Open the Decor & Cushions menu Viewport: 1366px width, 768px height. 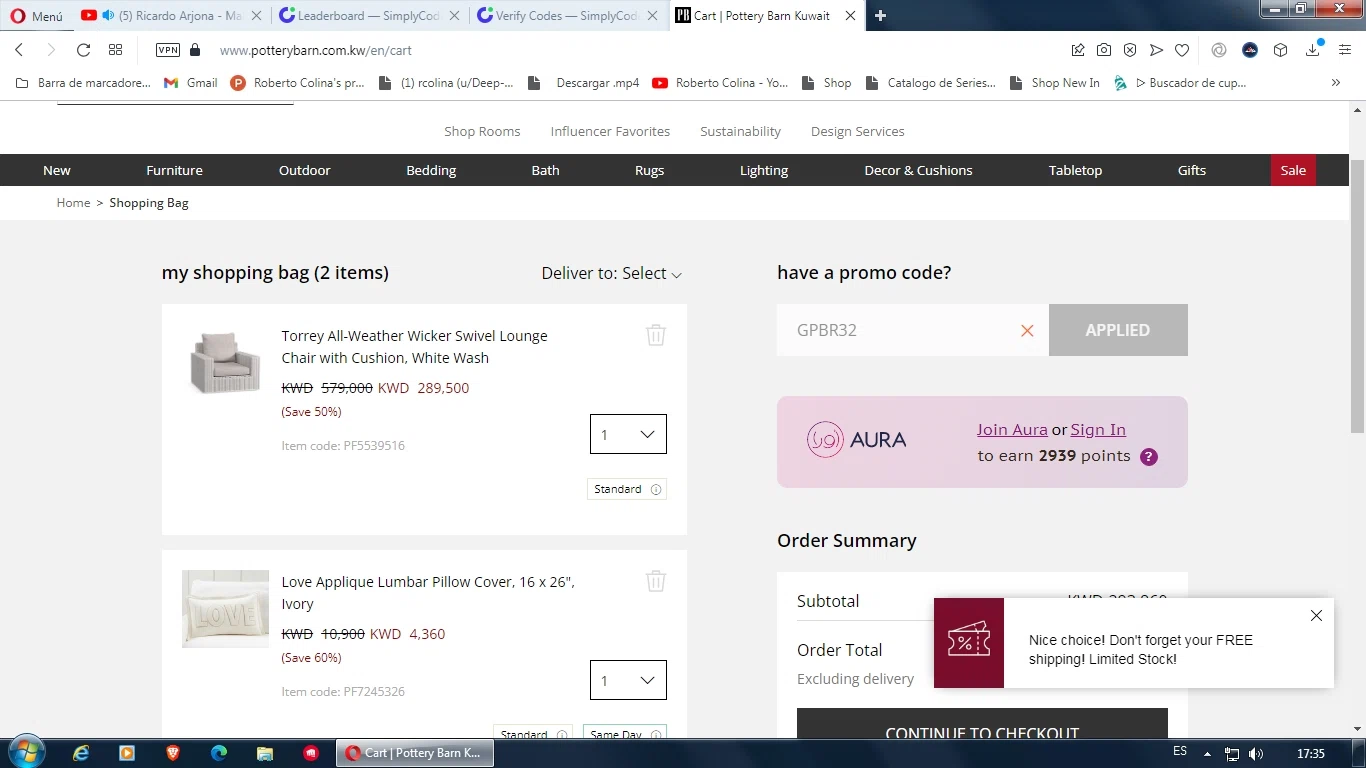[918, 170]
